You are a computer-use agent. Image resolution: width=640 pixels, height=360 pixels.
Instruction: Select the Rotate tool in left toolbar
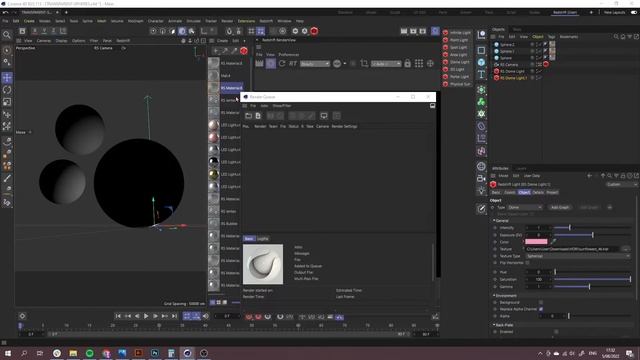tap(7, 90)
